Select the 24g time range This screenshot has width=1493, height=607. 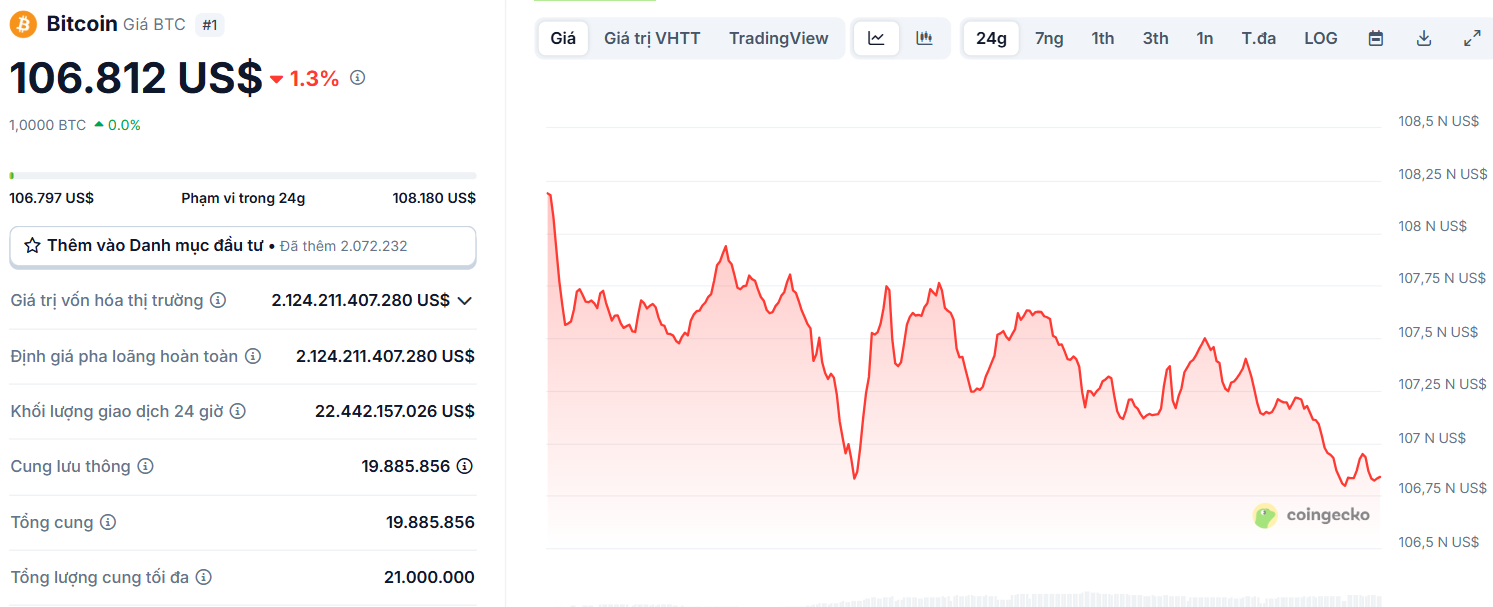point(991,38)
